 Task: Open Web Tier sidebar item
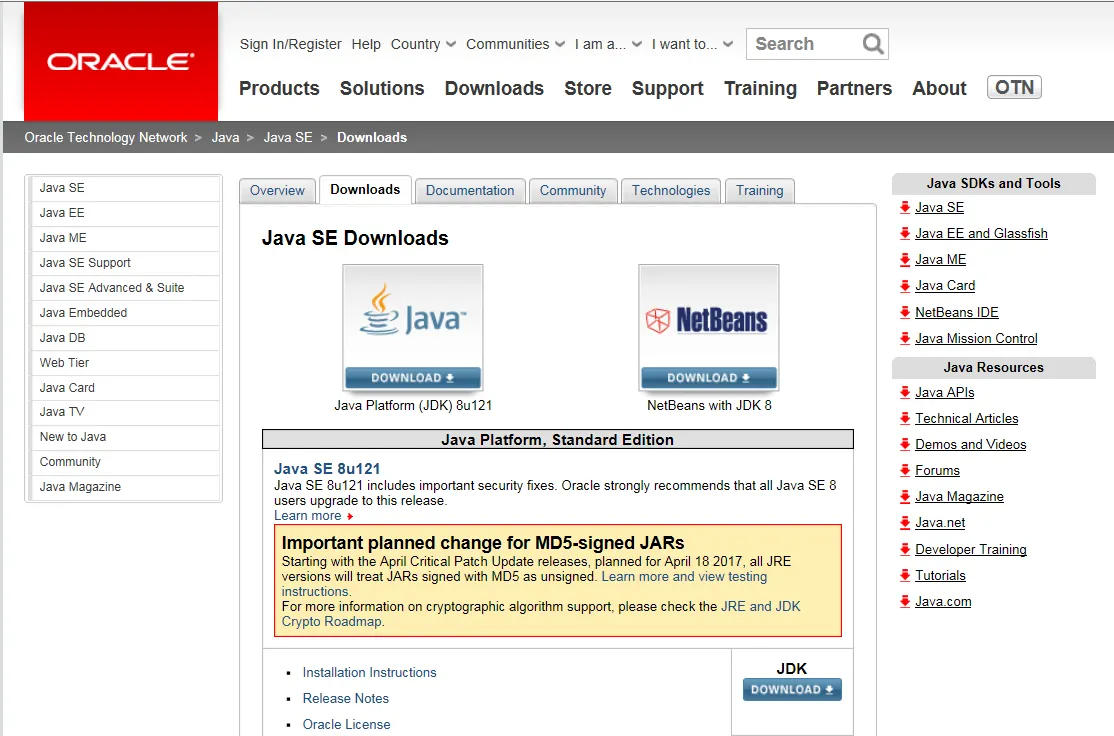125,362
